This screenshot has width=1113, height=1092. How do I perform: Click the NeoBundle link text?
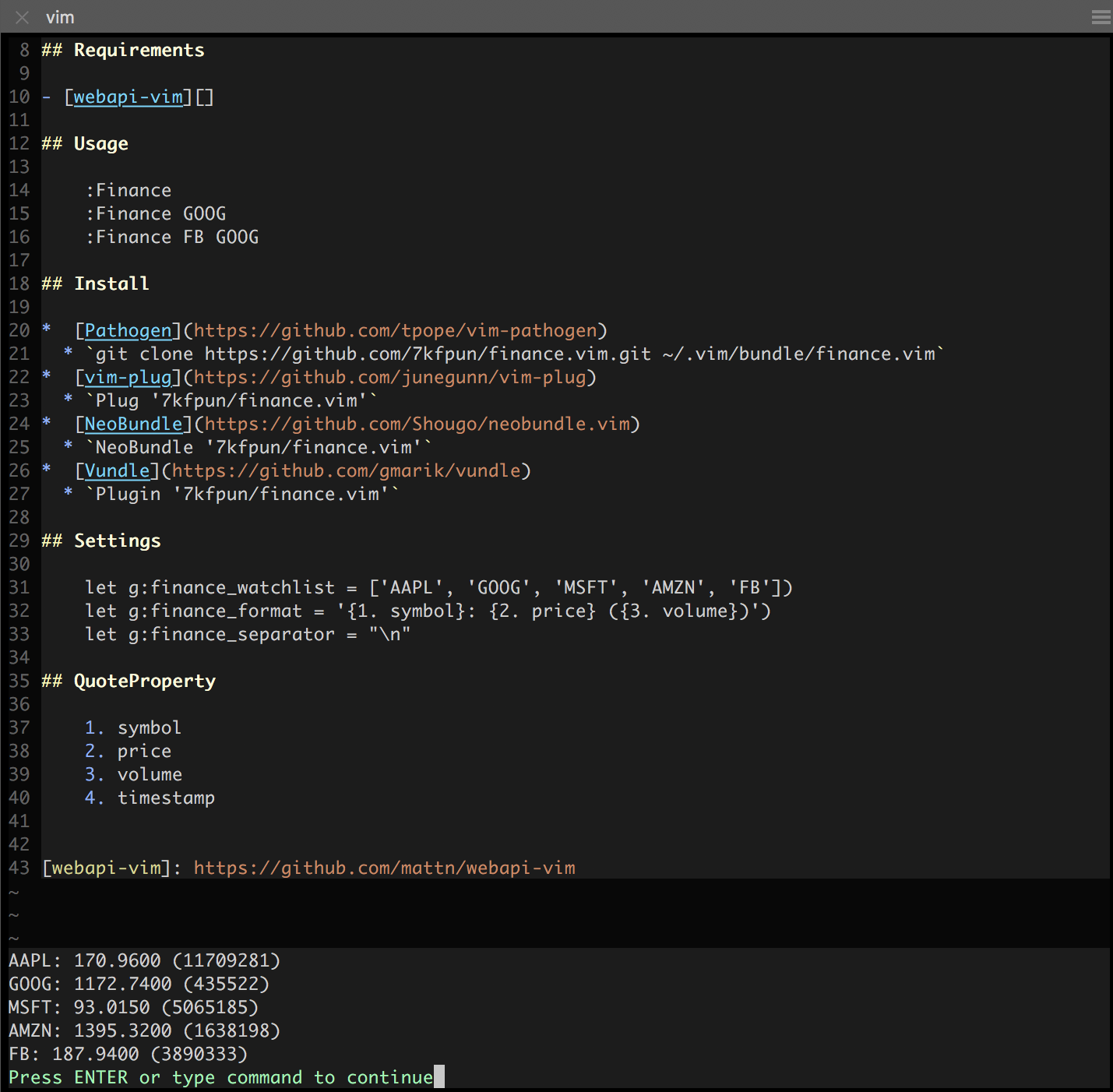[x=133, y=424]
